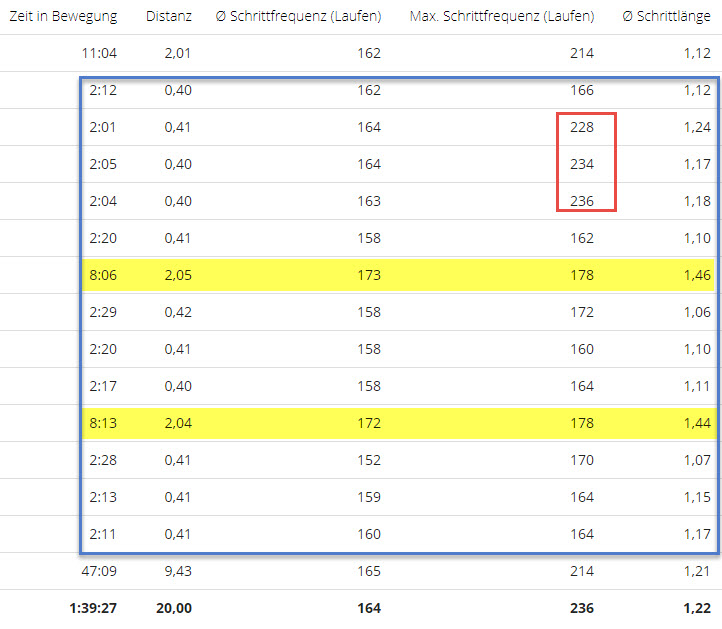Sort by the 'Distanz' column header

point(168,17)
